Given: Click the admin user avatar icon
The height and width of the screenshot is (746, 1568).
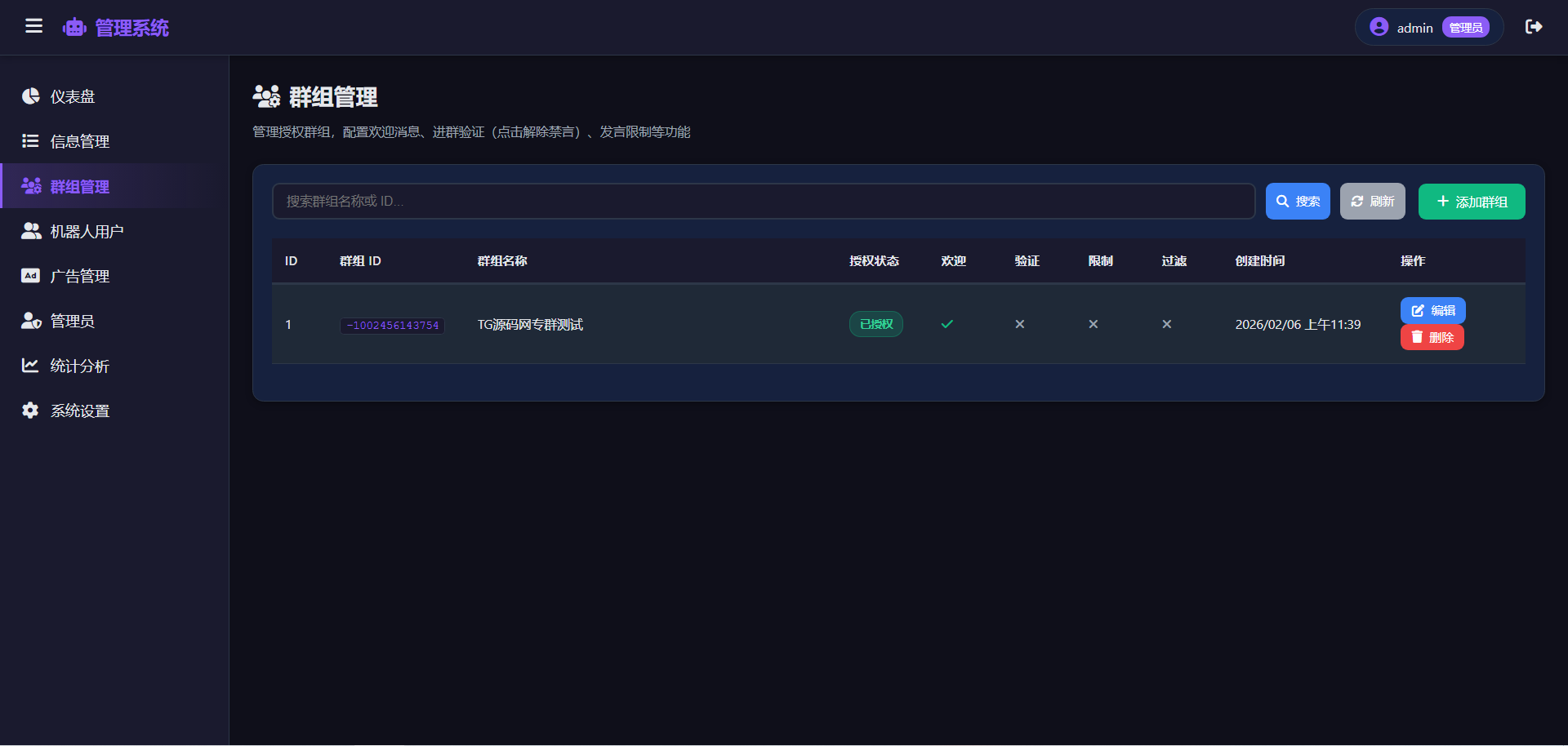Looking at the screenshot, I should [1379, 27].
